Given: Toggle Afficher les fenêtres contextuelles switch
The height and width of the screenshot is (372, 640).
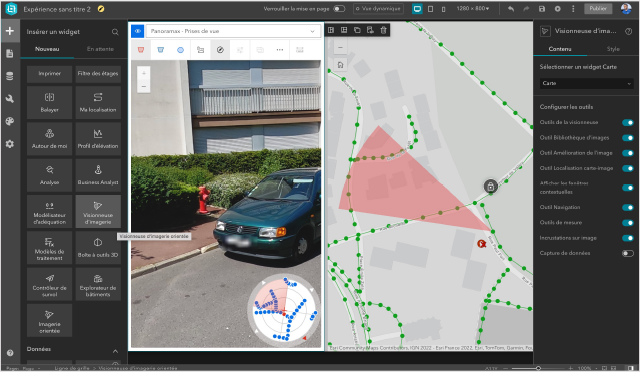Looking at the screenshot, I should pos(628,187).
